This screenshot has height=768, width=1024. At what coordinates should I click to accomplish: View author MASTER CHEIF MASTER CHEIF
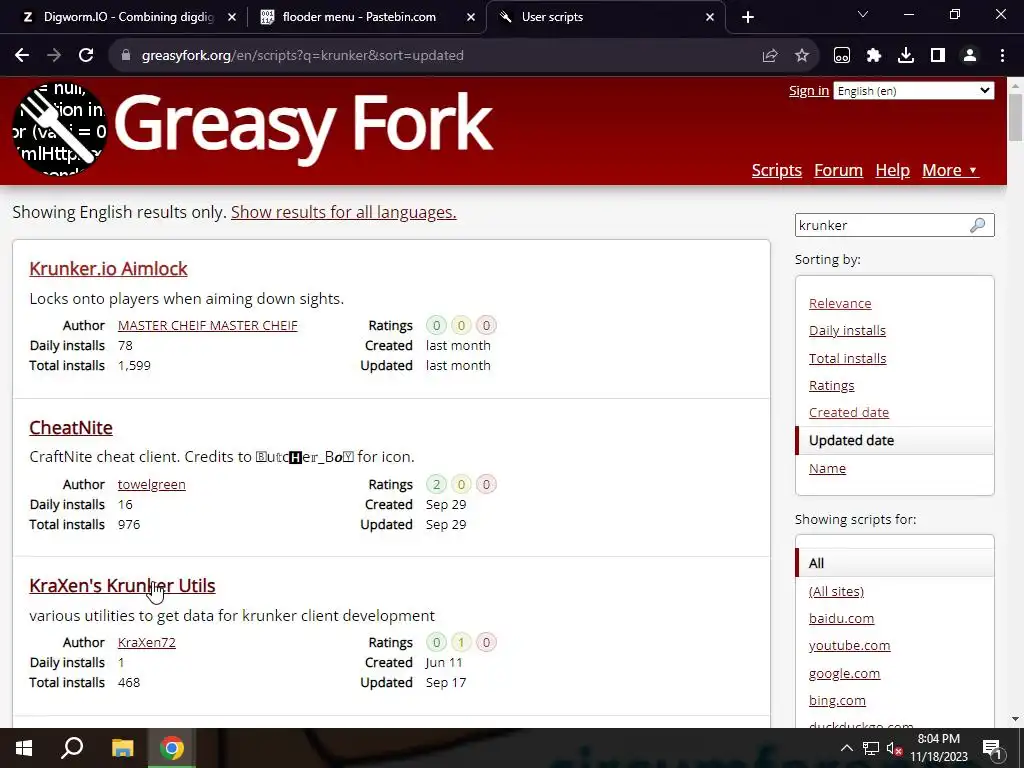click(x=208, y=325)
